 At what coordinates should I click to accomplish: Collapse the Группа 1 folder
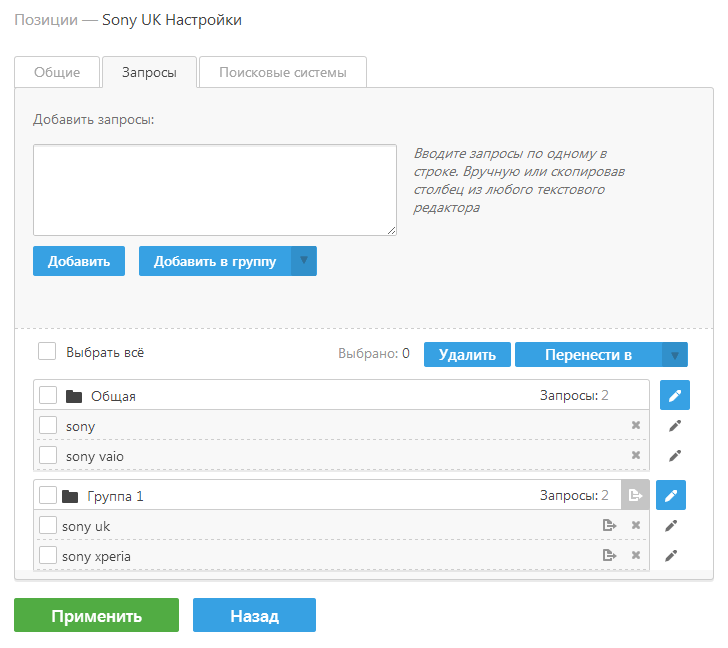(x=70, y=496)
